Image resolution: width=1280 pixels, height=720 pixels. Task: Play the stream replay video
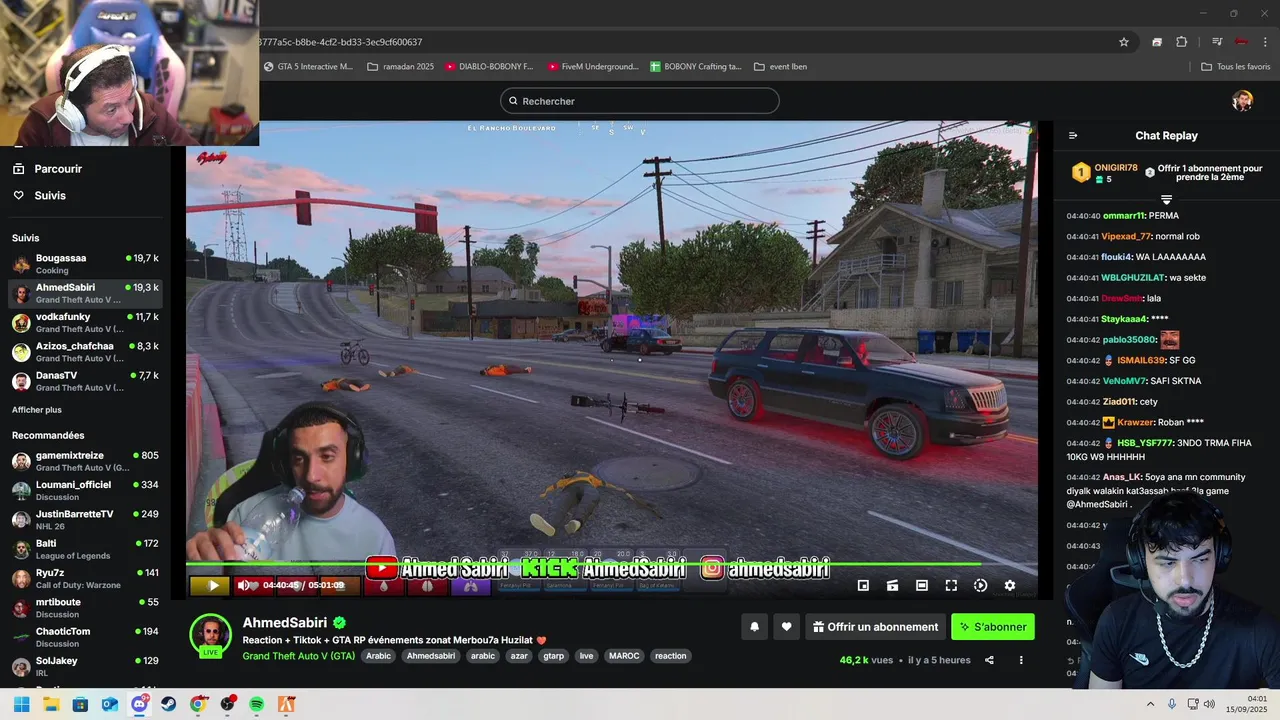click(212, 586)
